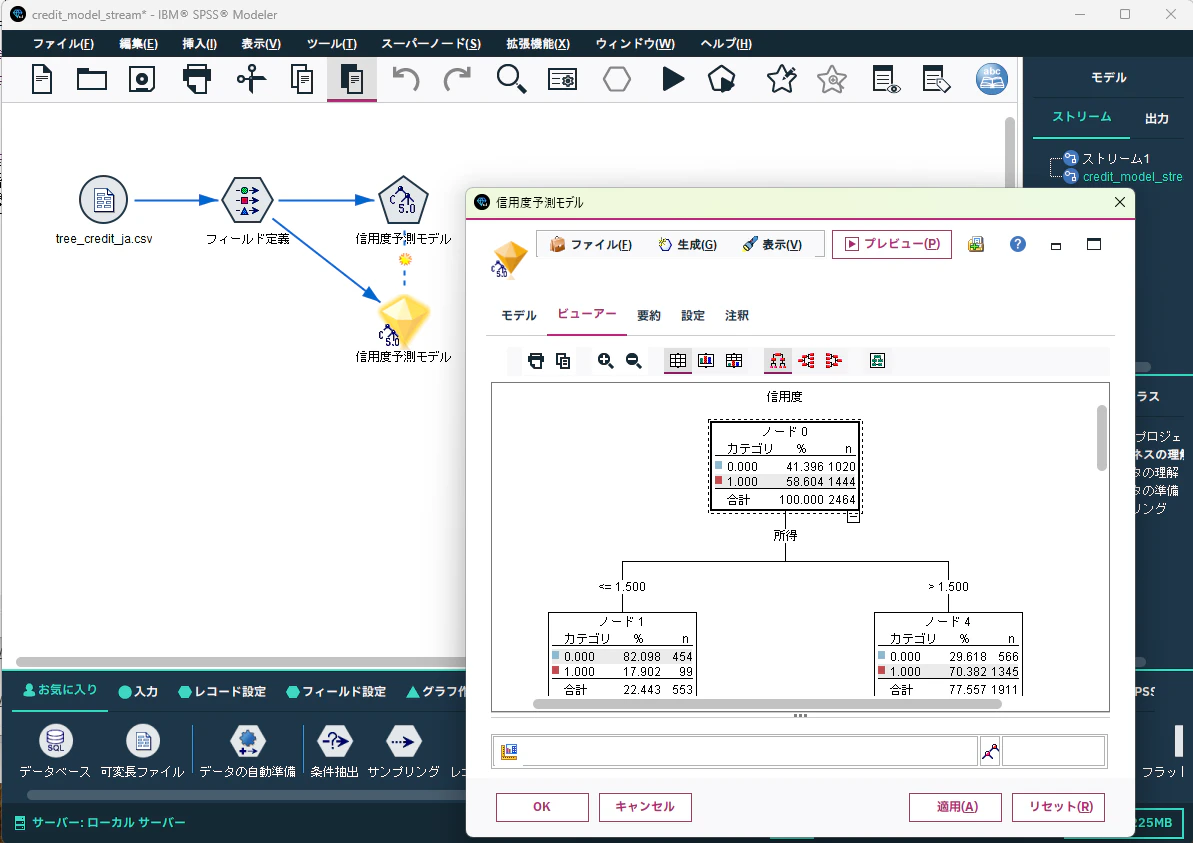Image resolution: width=1193 pixels, height=843 pixels.
Task: Click the print icon in main toolbar
Action: tap(197, 79)
